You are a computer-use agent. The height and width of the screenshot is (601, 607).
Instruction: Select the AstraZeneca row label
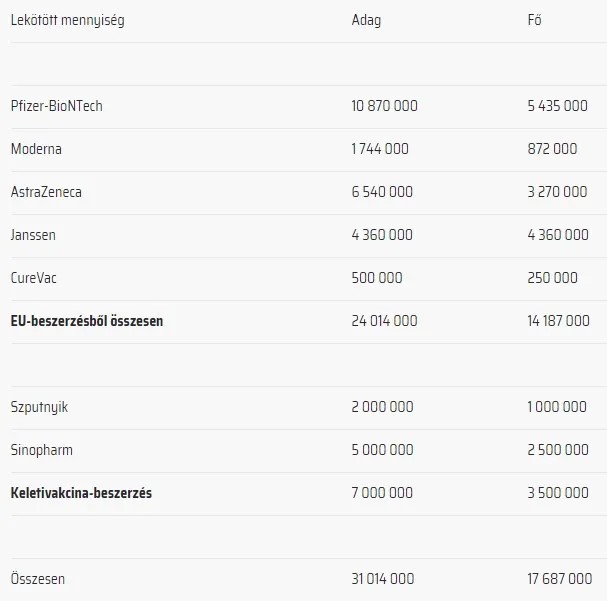pos(46,192)
